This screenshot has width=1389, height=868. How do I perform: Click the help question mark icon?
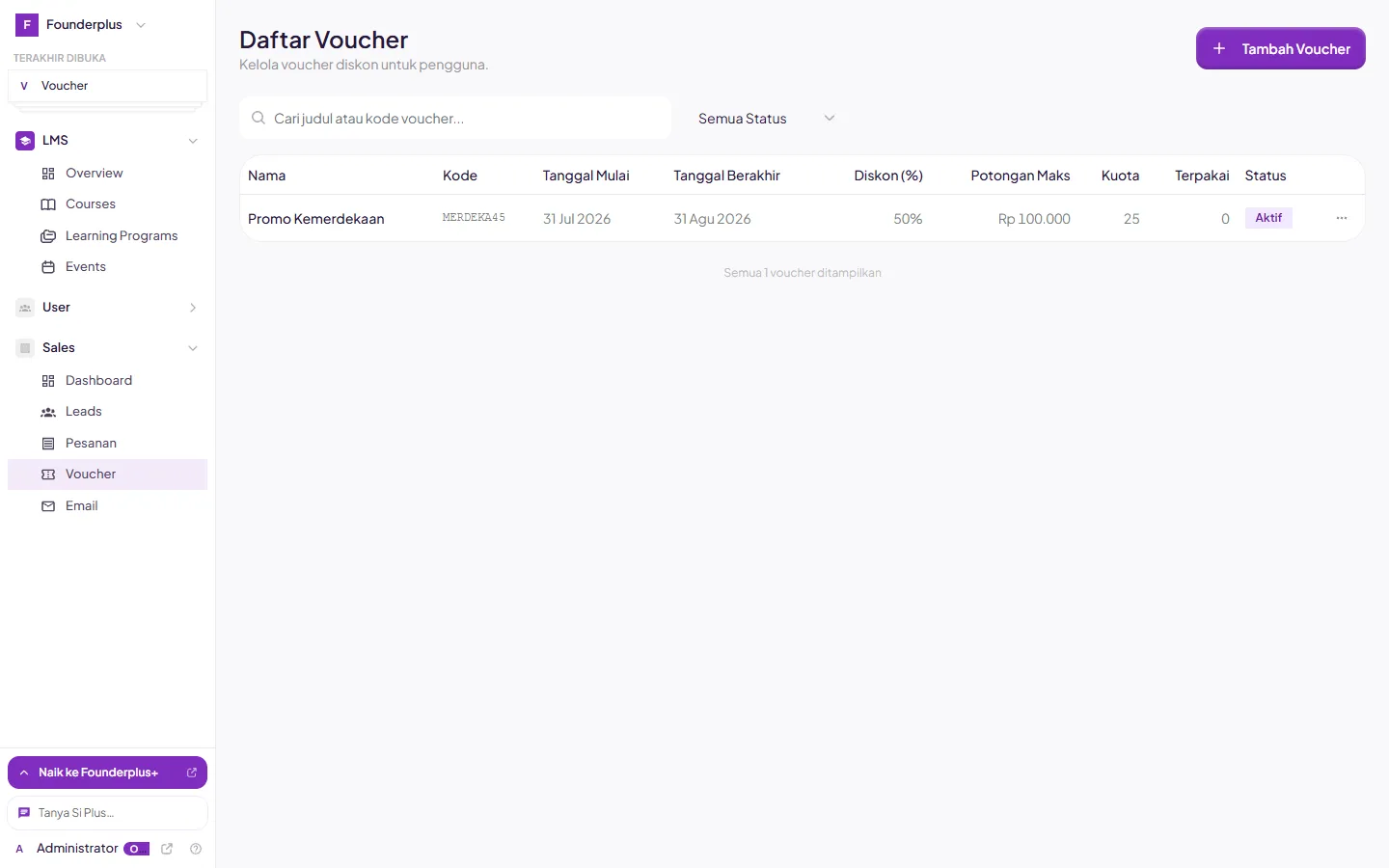pos(196,849)
